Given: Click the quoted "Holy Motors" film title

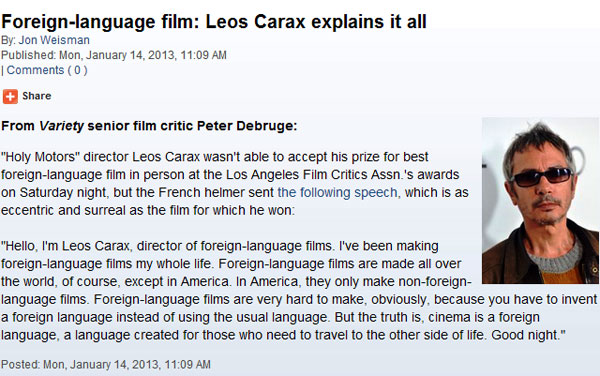Looking at the screenshot, I should (40, 157).
